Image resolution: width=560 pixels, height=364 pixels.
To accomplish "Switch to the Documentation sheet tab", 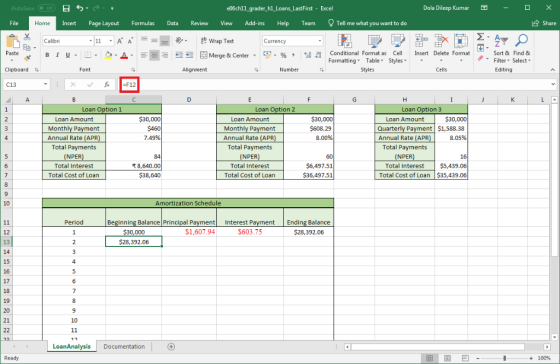I will (x=124, y=346).
